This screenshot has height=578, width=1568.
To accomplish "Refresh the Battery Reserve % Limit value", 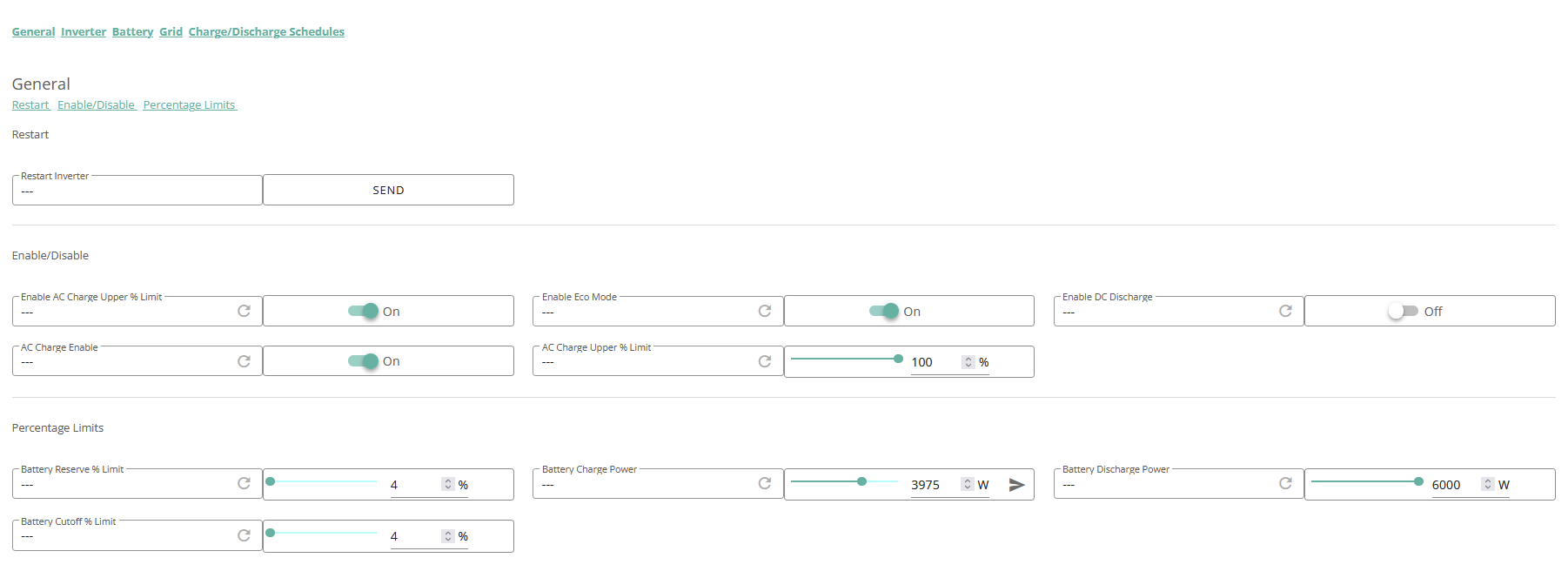I will pos(245,483).
